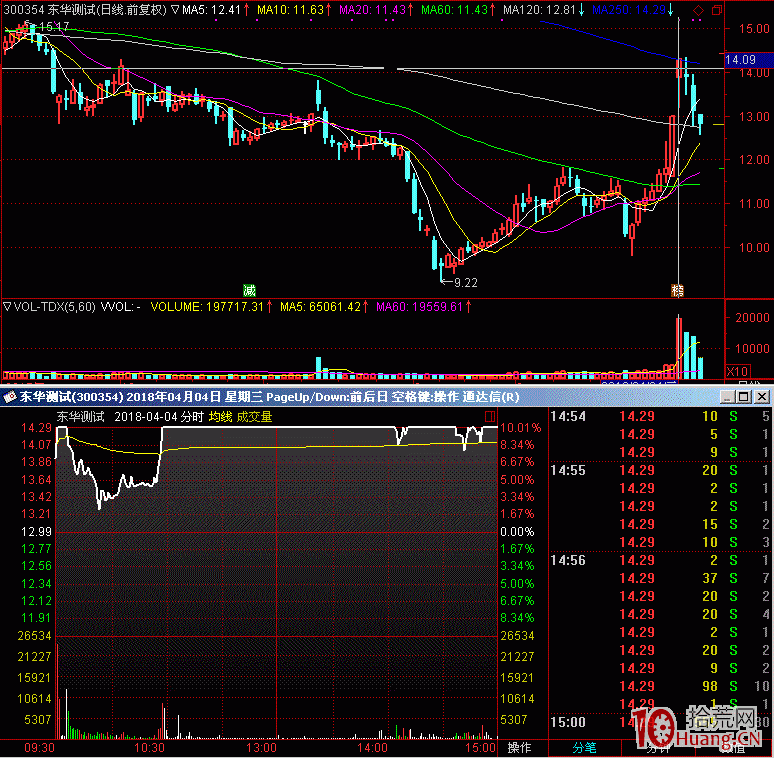
Task: Maximize the 东华测试 intraday window
Action: click(744, 396)
